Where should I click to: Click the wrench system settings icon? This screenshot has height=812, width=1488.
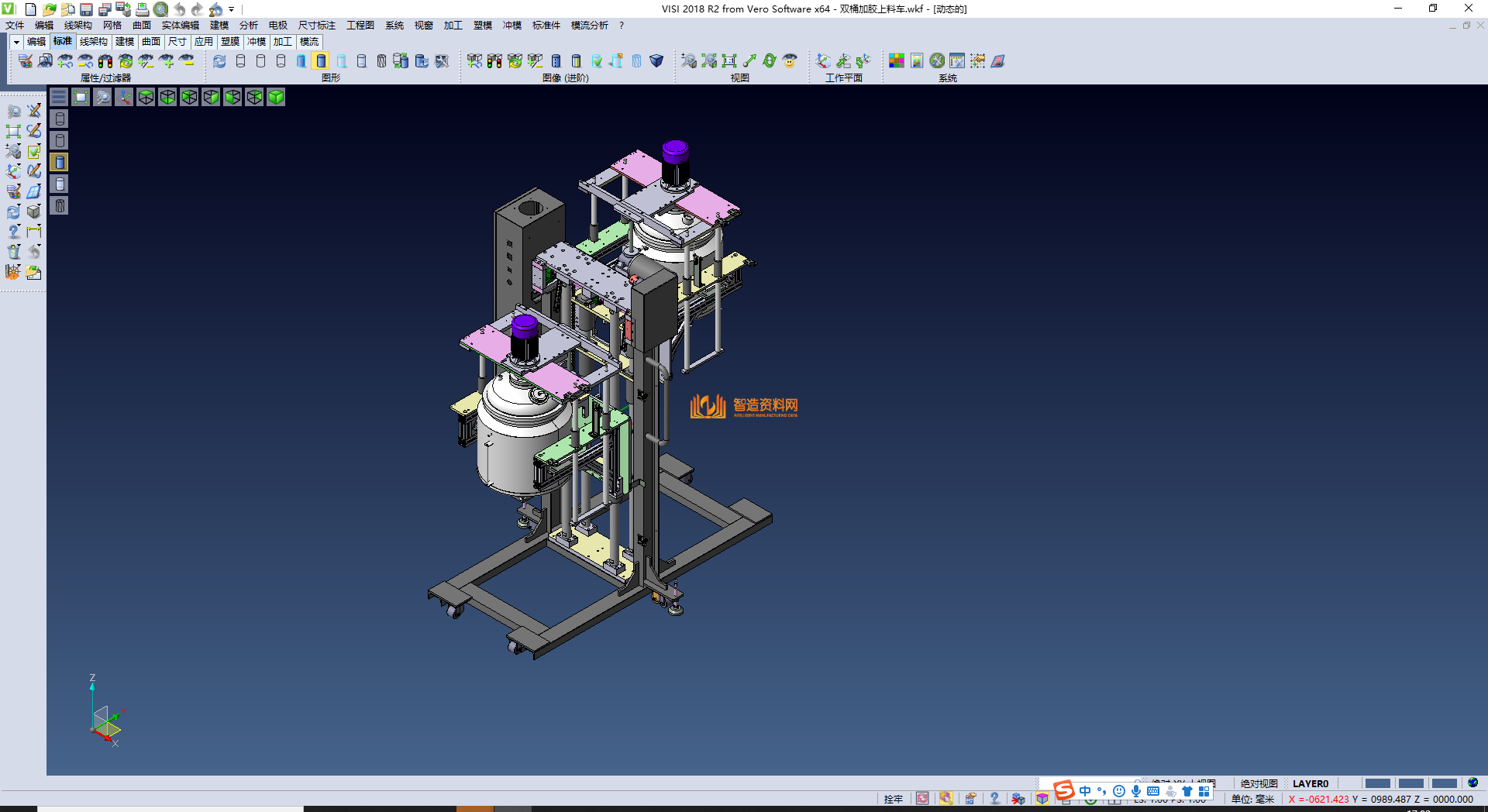(x=937, y=61)
